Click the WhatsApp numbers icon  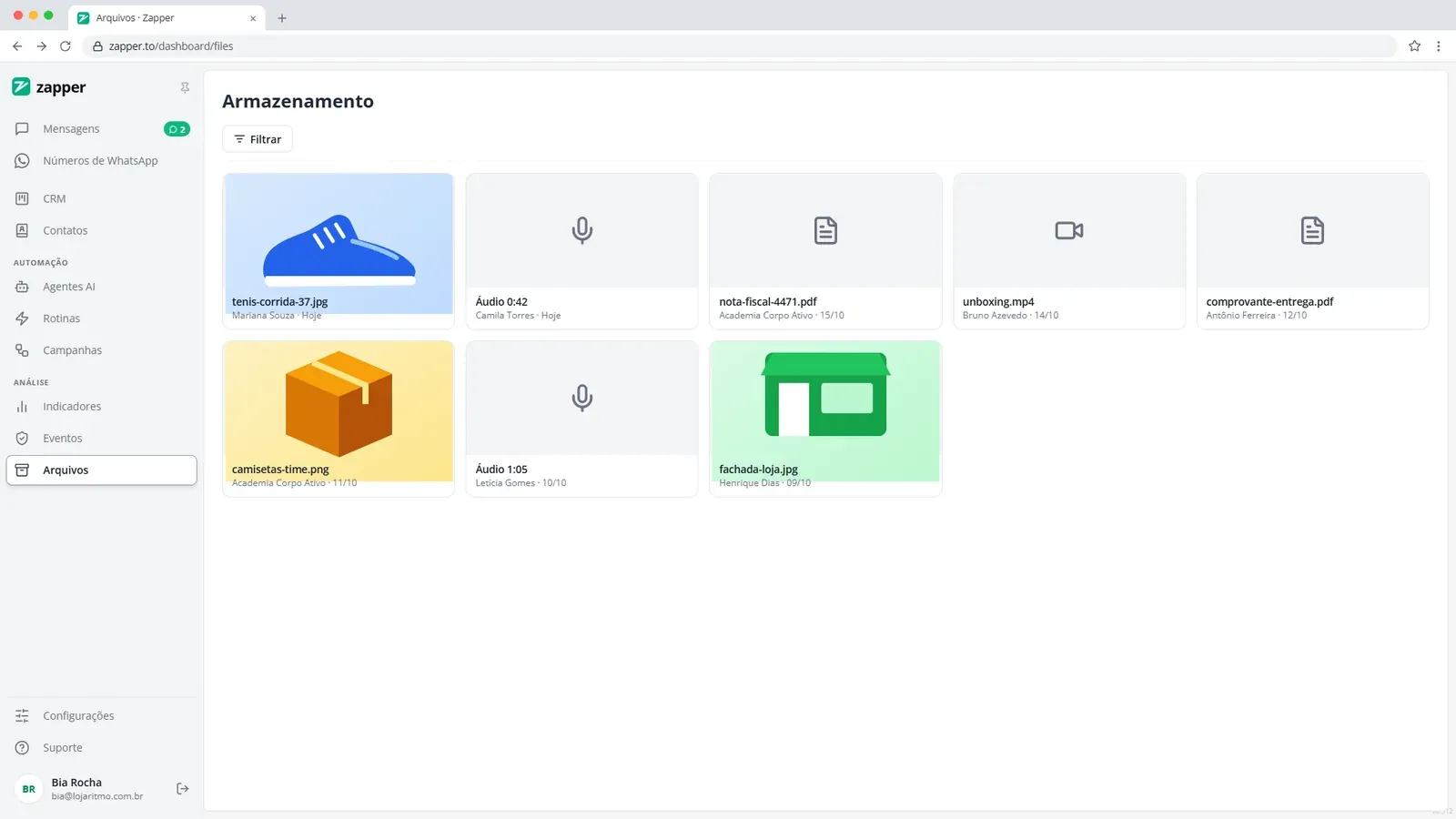[22, 161]
